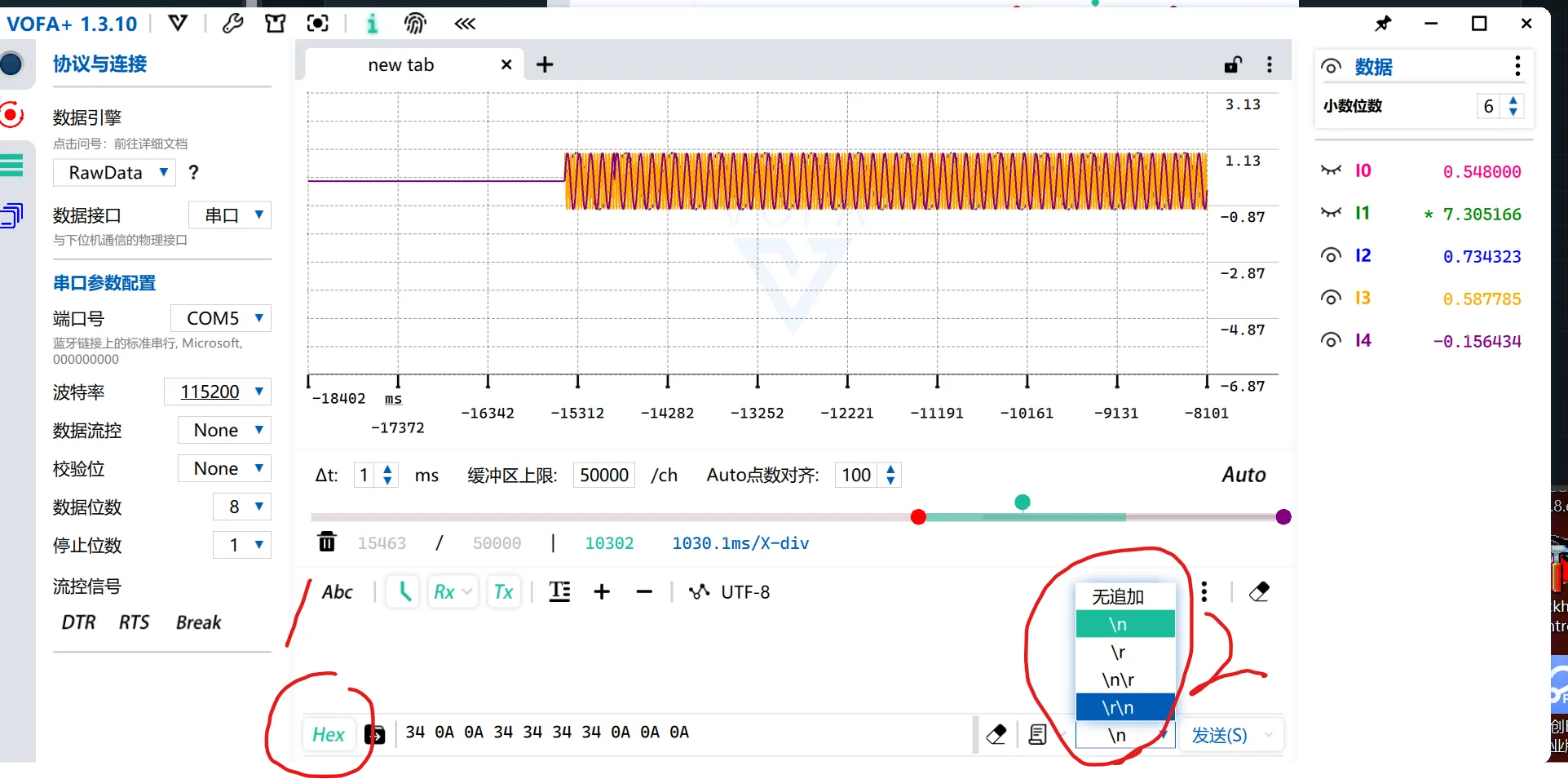Open the flow control None dropdown
1568x779 pixels.
point(223,430)
